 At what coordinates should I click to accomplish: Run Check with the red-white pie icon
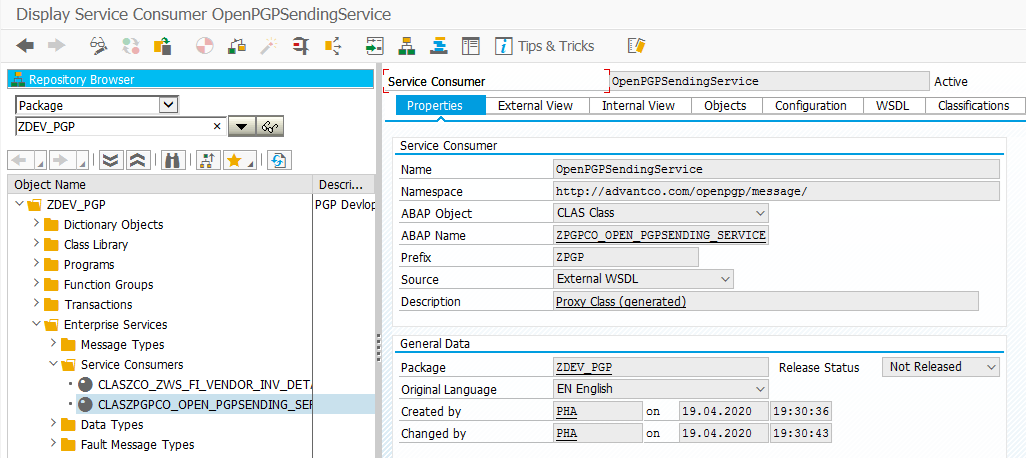pyautogui.click(x=205, y=46)
